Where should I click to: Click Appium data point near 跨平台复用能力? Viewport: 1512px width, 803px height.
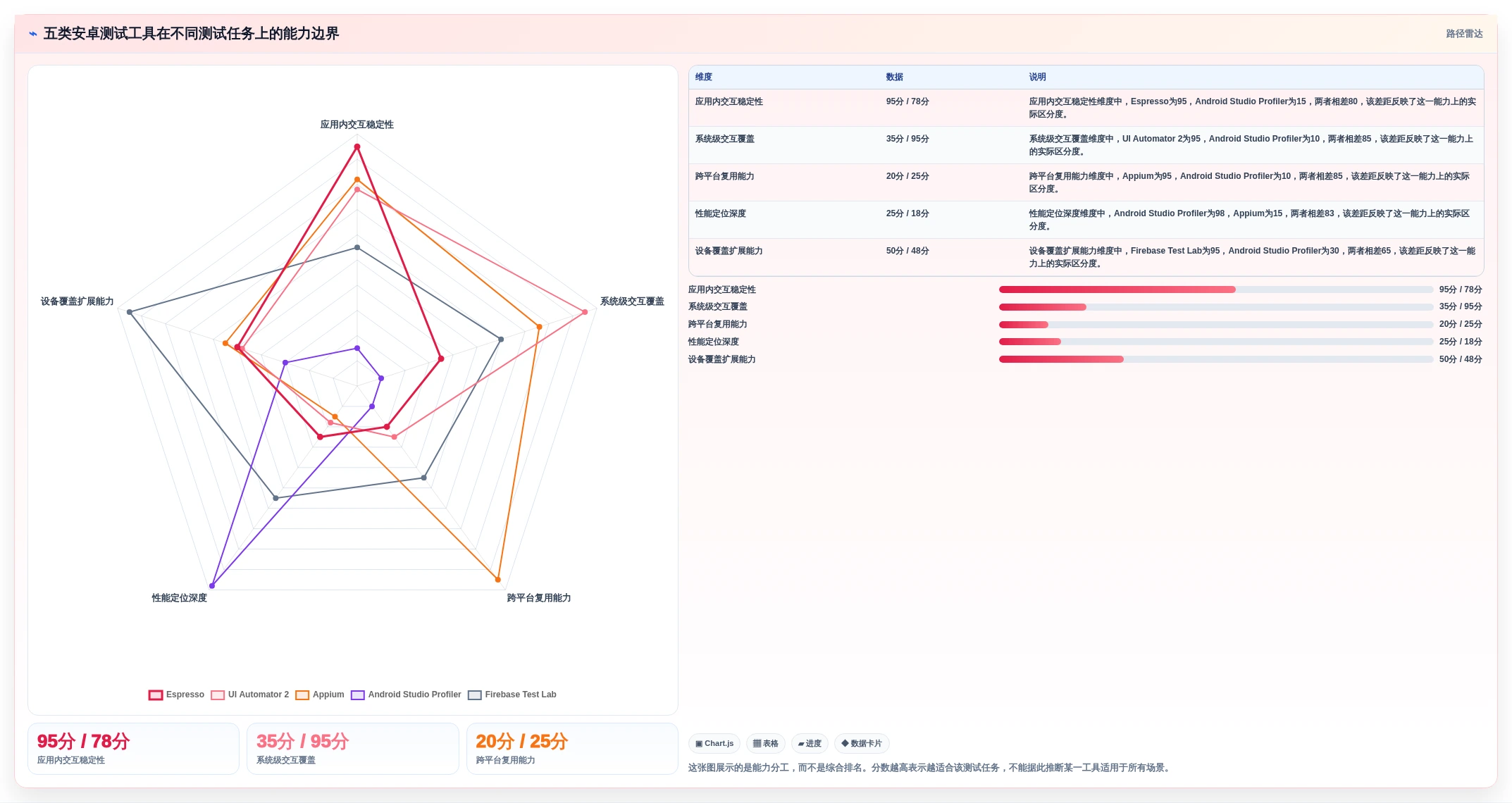pyautogui.click(x=498, y=580)
